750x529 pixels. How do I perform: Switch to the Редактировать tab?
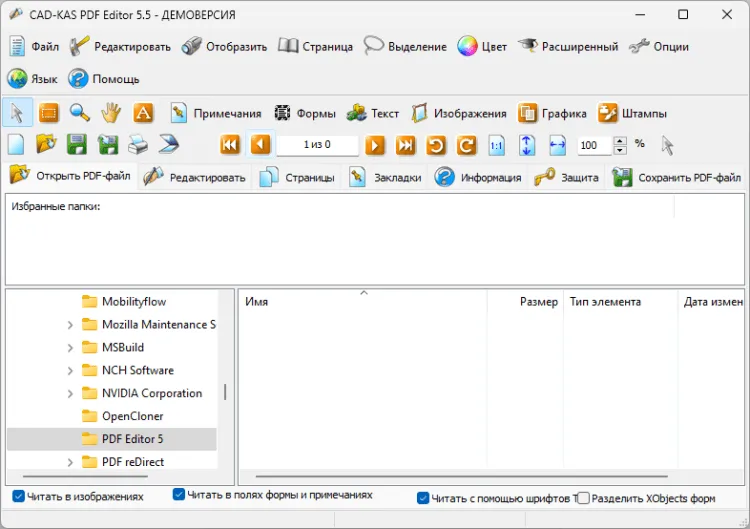(x=194, y=177)
